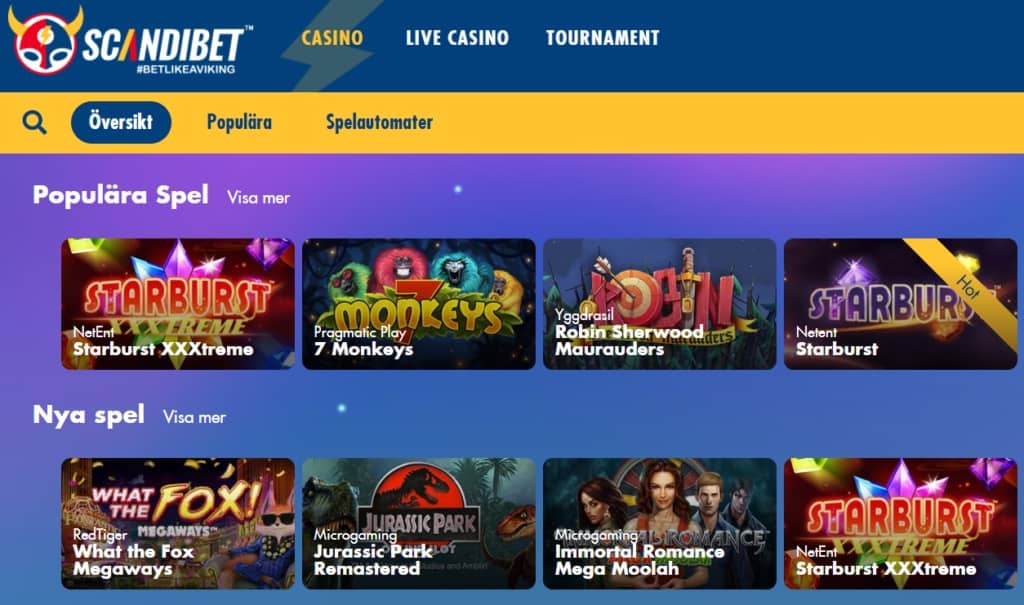The height and width of the screenshot is (605, 1024).
Task: Launch Immortal Romance Mega Moolah
Action: pos(660,523)
